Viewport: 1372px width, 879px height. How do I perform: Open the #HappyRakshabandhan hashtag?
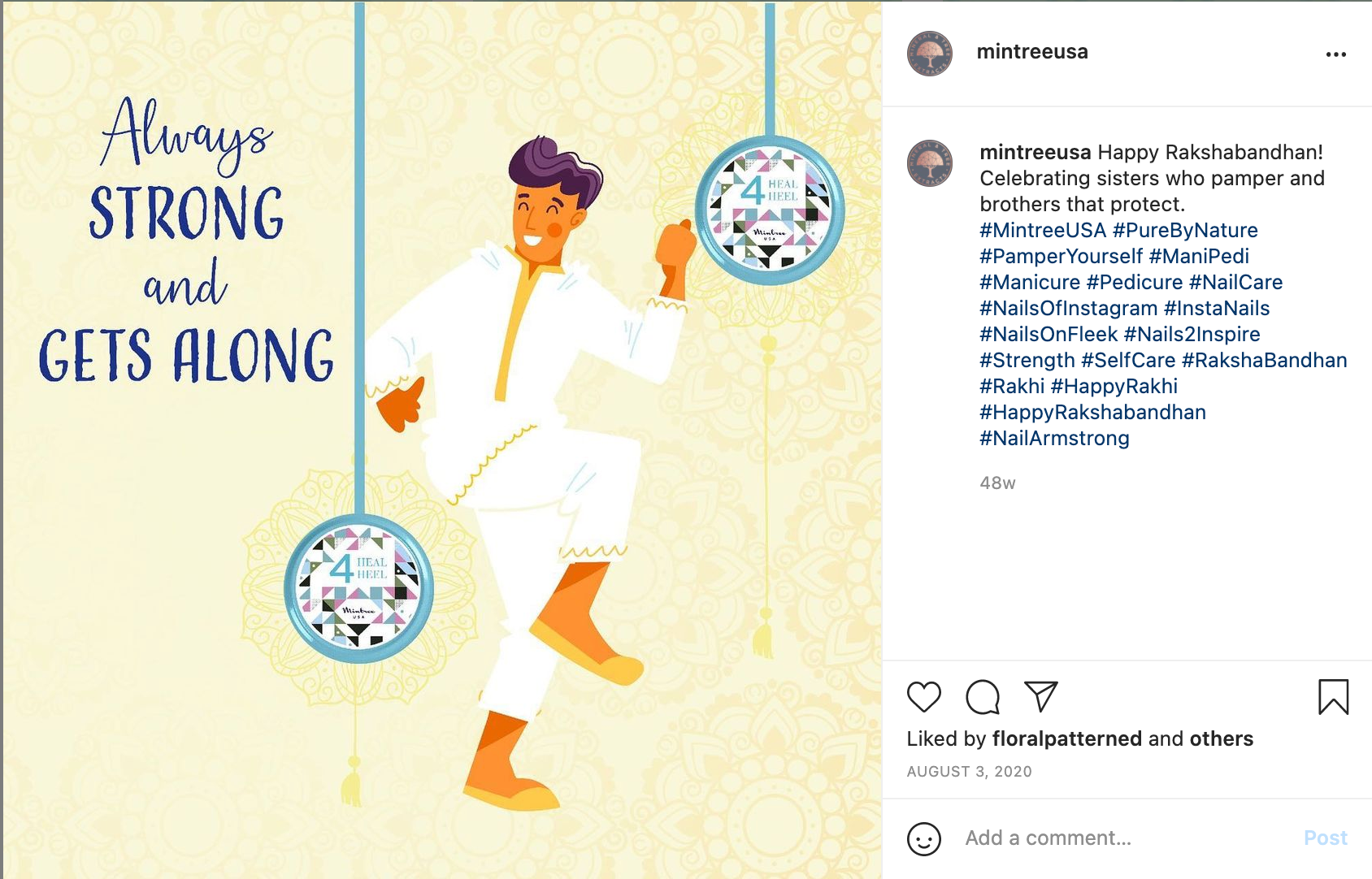pos(1092,412)
